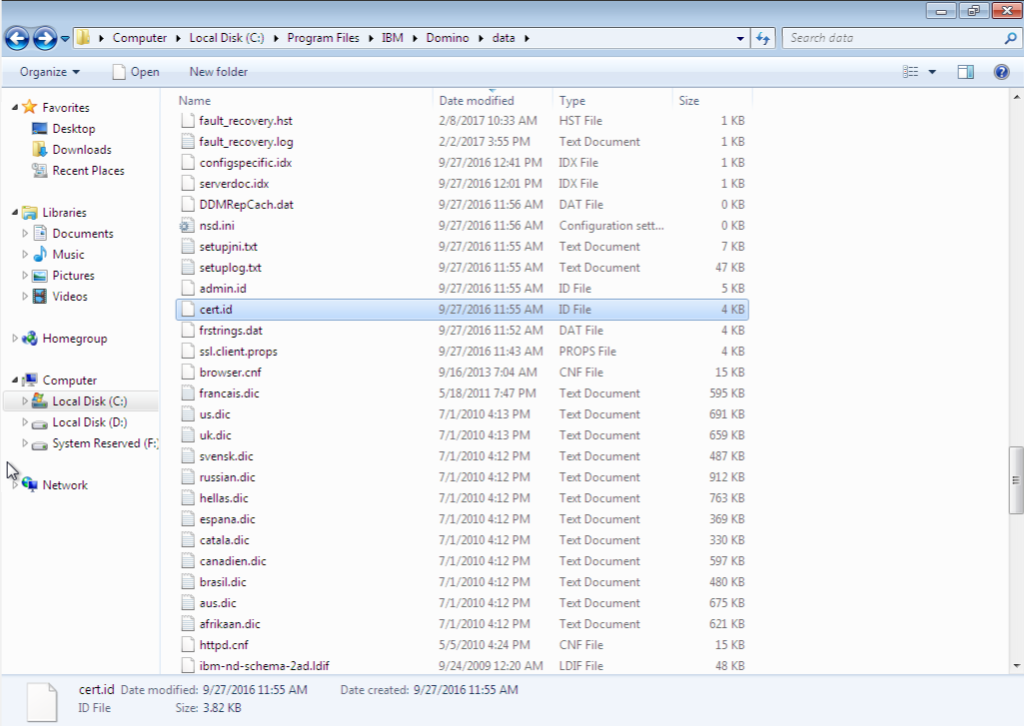
Task: Click the Domino breadcrumb in address bar
Action: pyautogui.click(x=448, y=38)
